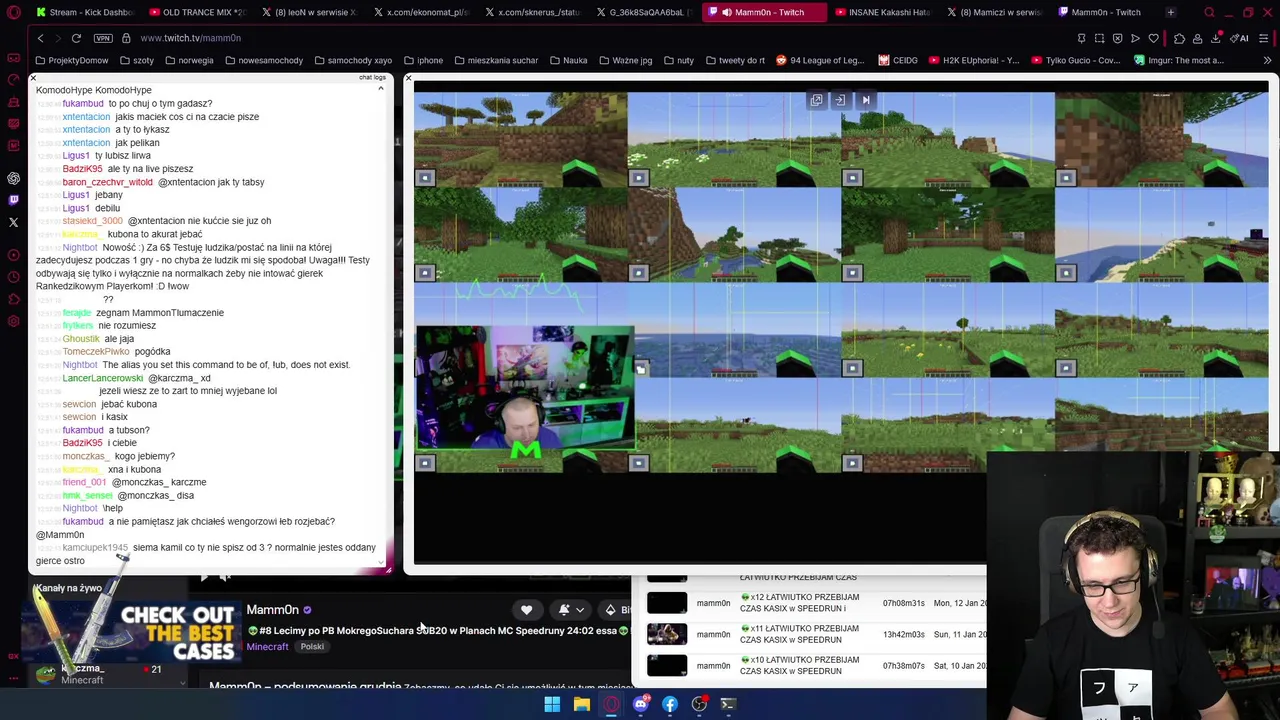Follow Mamm0n with heart button
Image resolution: width=1280 pixels, height=720 pixels.
click(526, 610)
